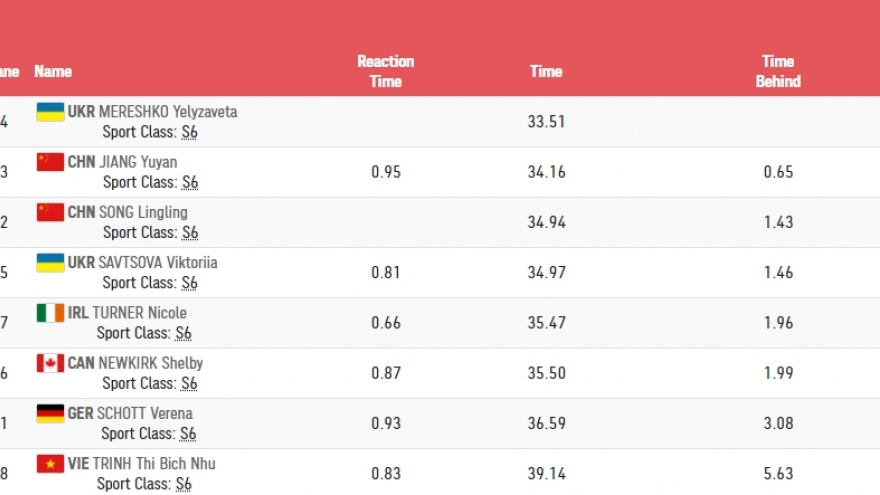Click the Name column header

pyautogui.click(x=53, y=72)
